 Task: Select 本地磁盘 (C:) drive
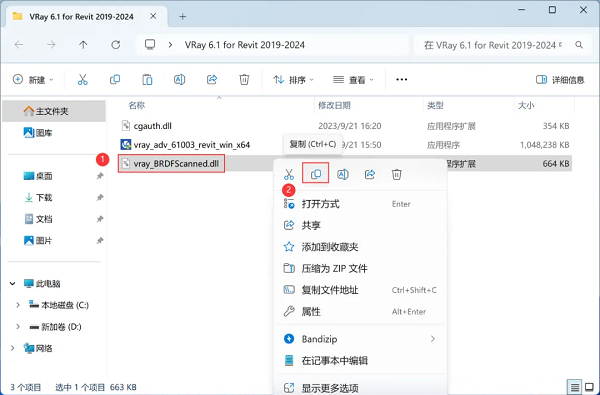(x=59, y=305)
